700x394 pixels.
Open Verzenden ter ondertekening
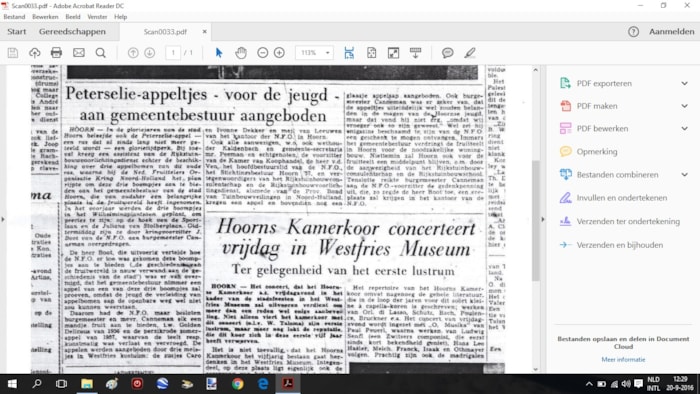(x=628, y=221)
